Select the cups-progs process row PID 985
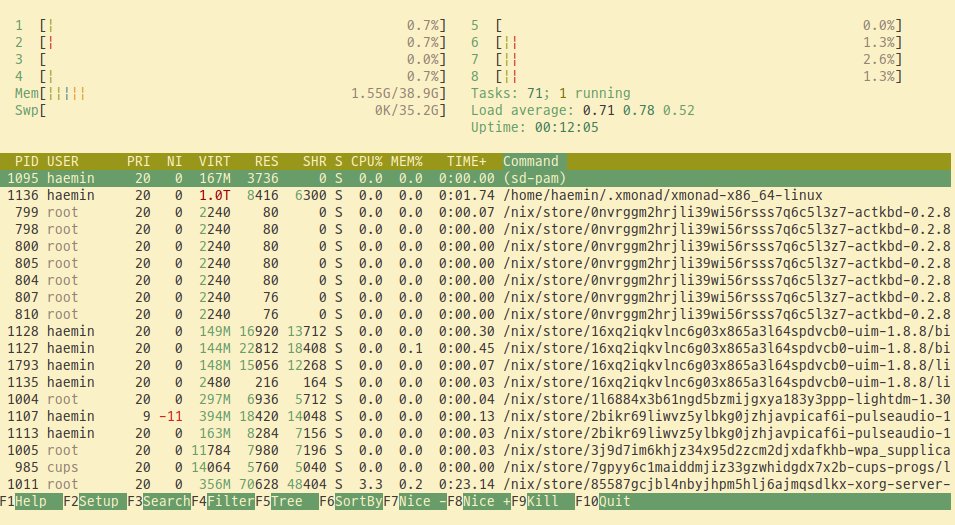 (x=475, y=468)
